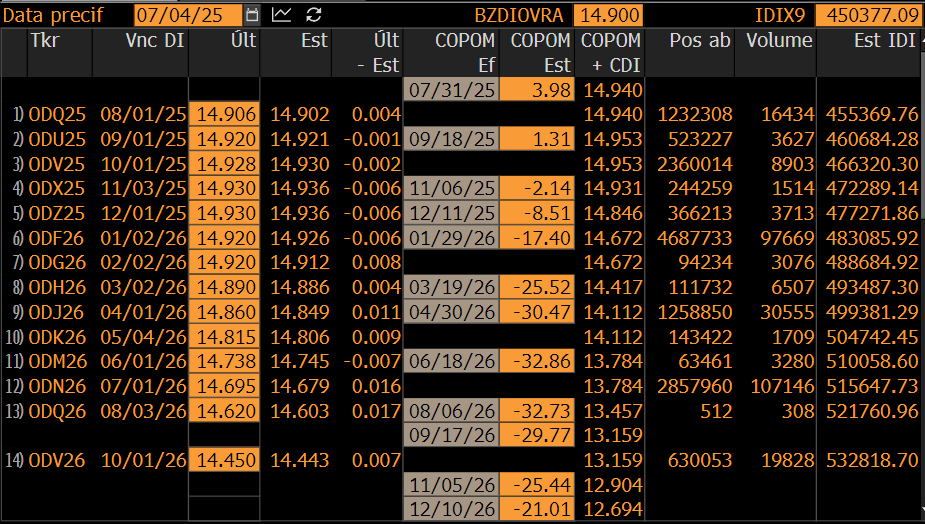The image size is (925, 524).
Task: Click the IDIX9 value 450377.09
Action: coord(870,15)
